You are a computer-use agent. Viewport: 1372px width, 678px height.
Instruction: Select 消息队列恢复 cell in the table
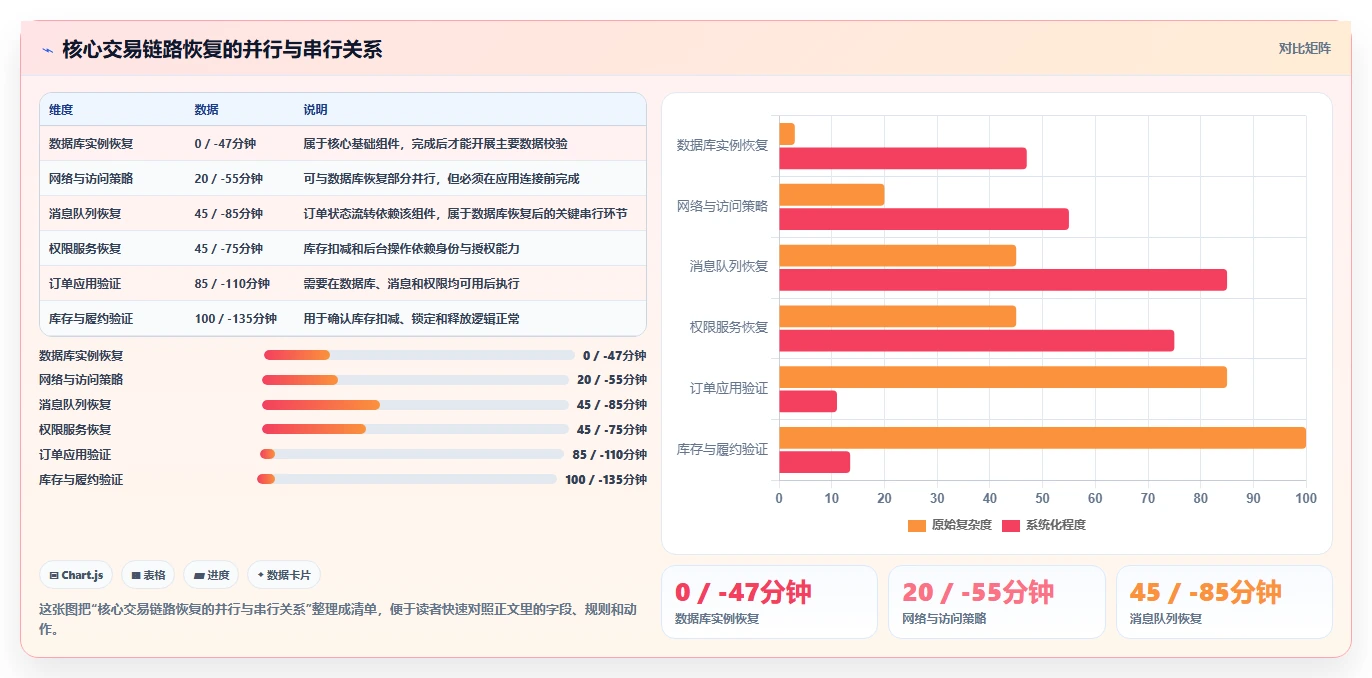pos(85,214)
